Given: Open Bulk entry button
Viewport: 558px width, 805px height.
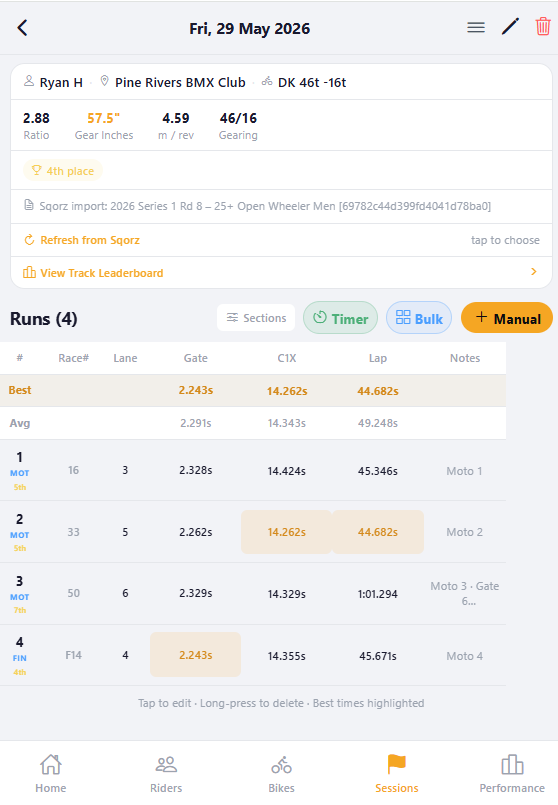Looking at the screenshot, I should pyautogui.click(x=419, y=318).
